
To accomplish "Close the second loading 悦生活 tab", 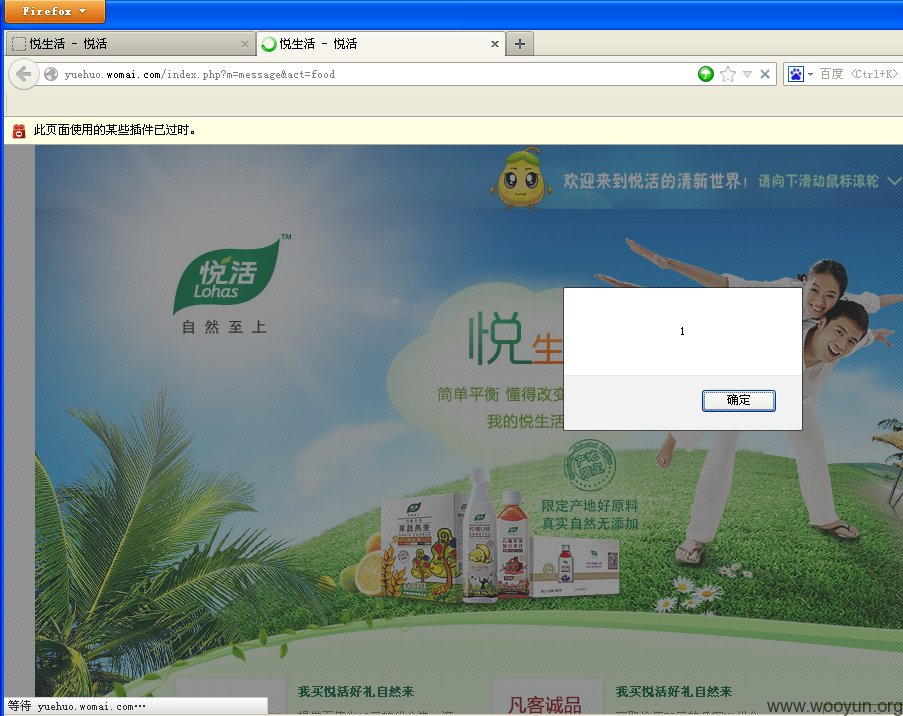I will [x=495, y=44].
